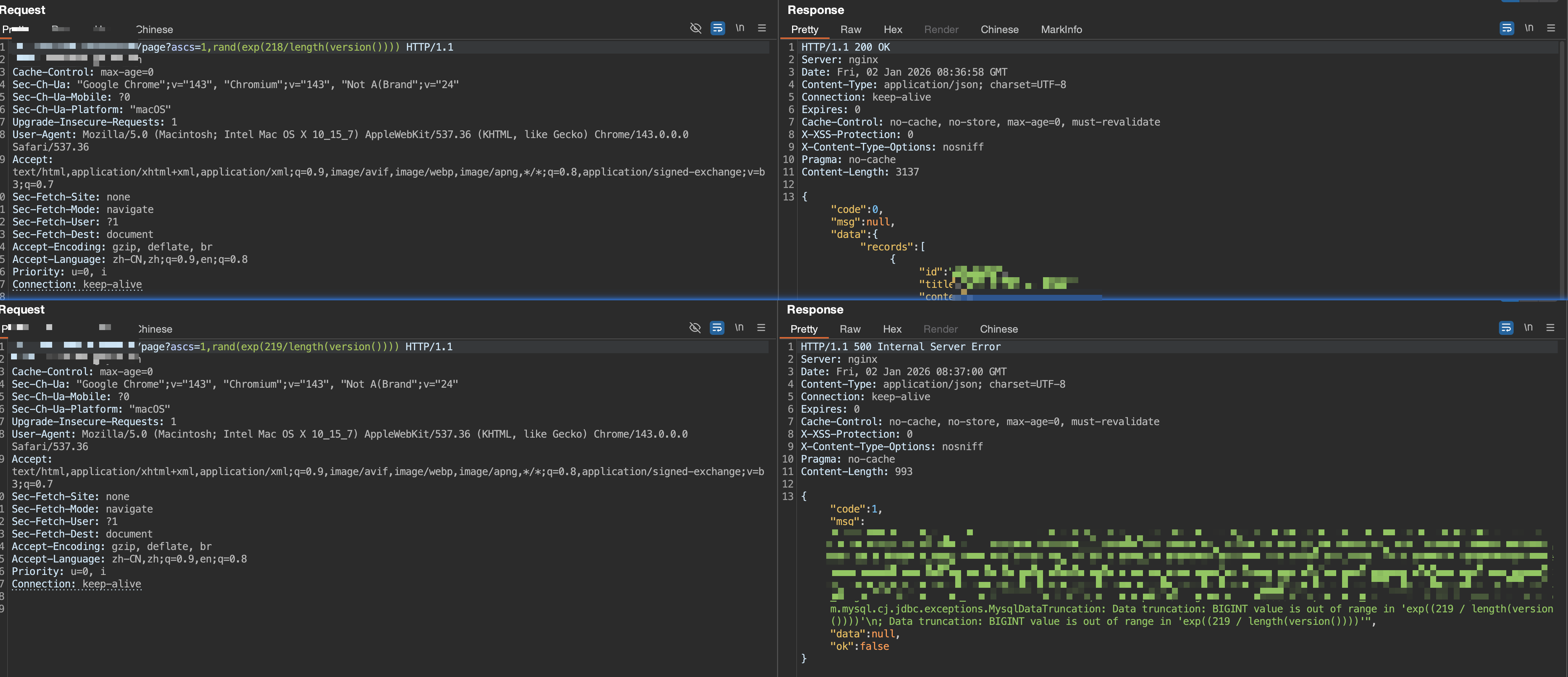Toggle eye-slash icon in top Request panel
Image resolution: width=1568 pixels, height=677 pixels.
pyautogui.click(x=695, y=28)
